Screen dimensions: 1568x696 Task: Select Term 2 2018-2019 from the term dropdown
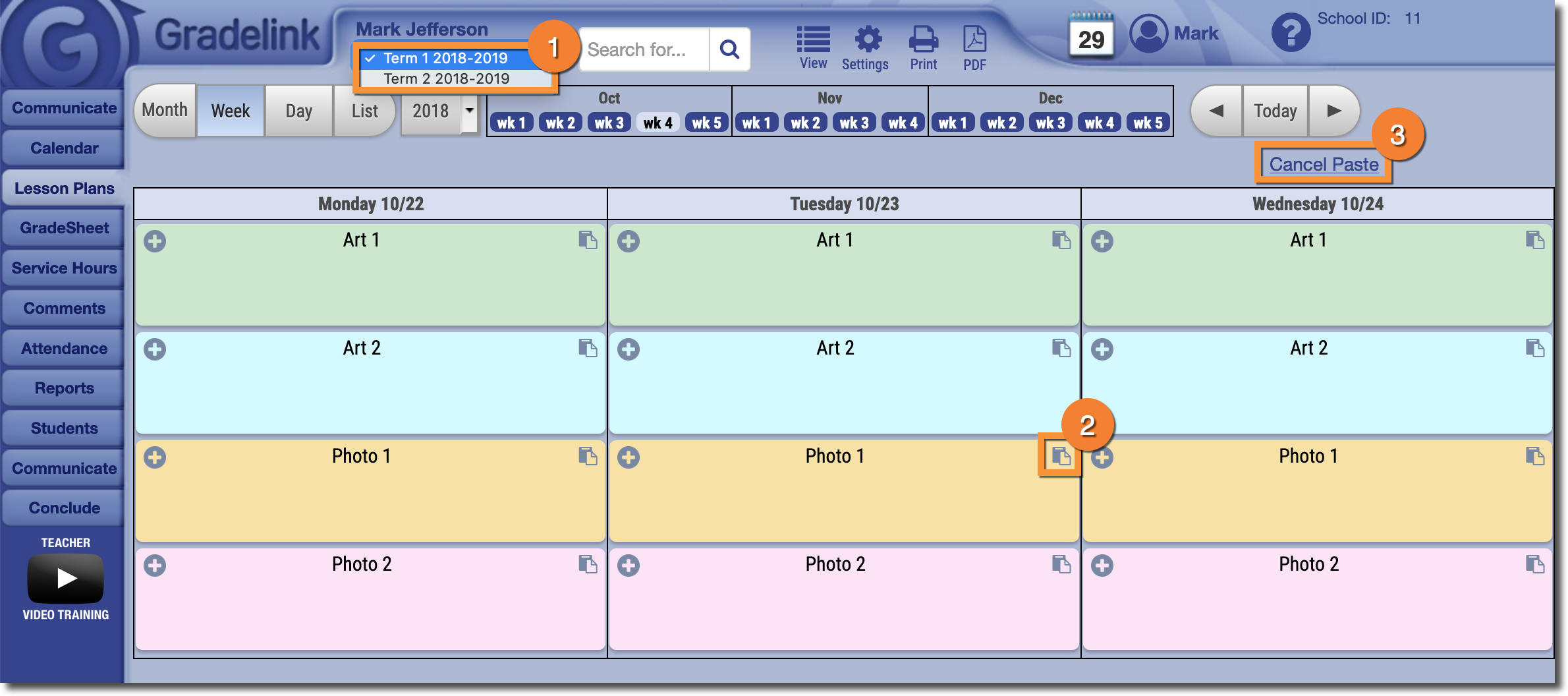(447, 78)
